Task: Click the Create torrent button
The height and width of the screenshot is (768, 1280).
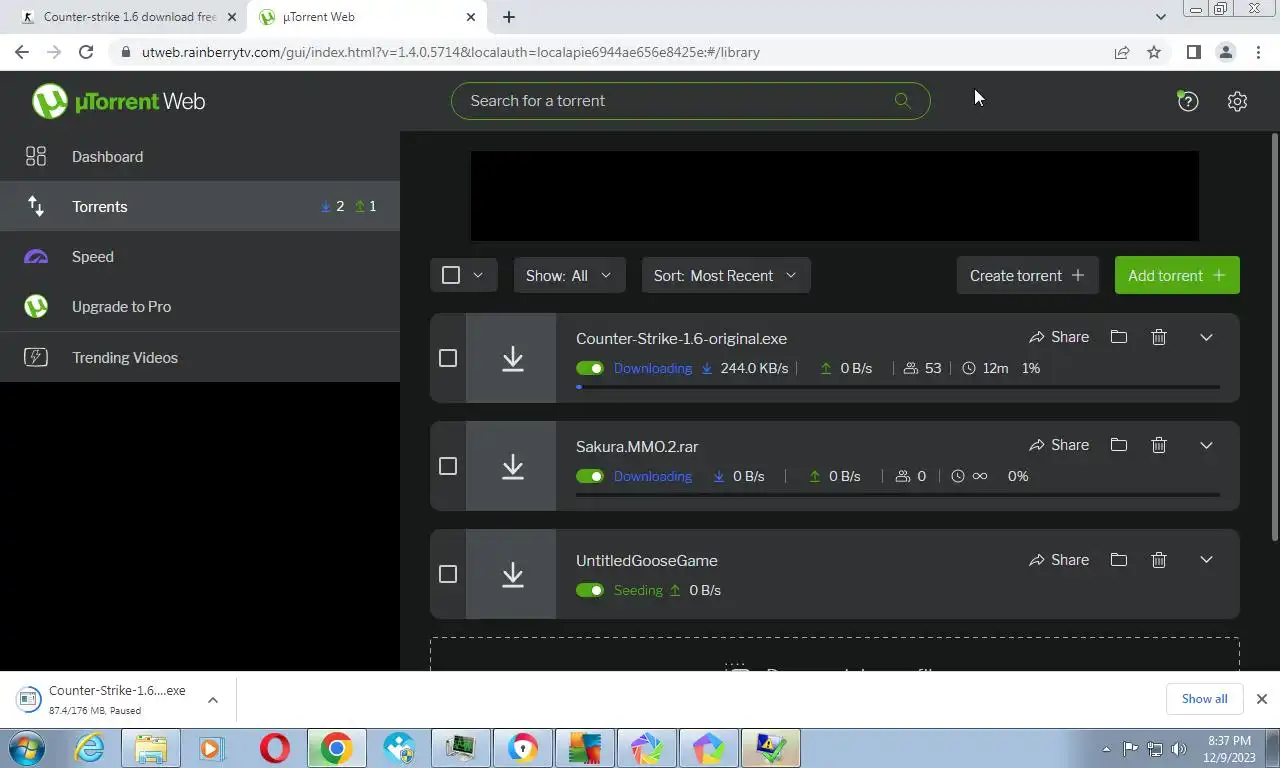Action: click(1027, 275)
